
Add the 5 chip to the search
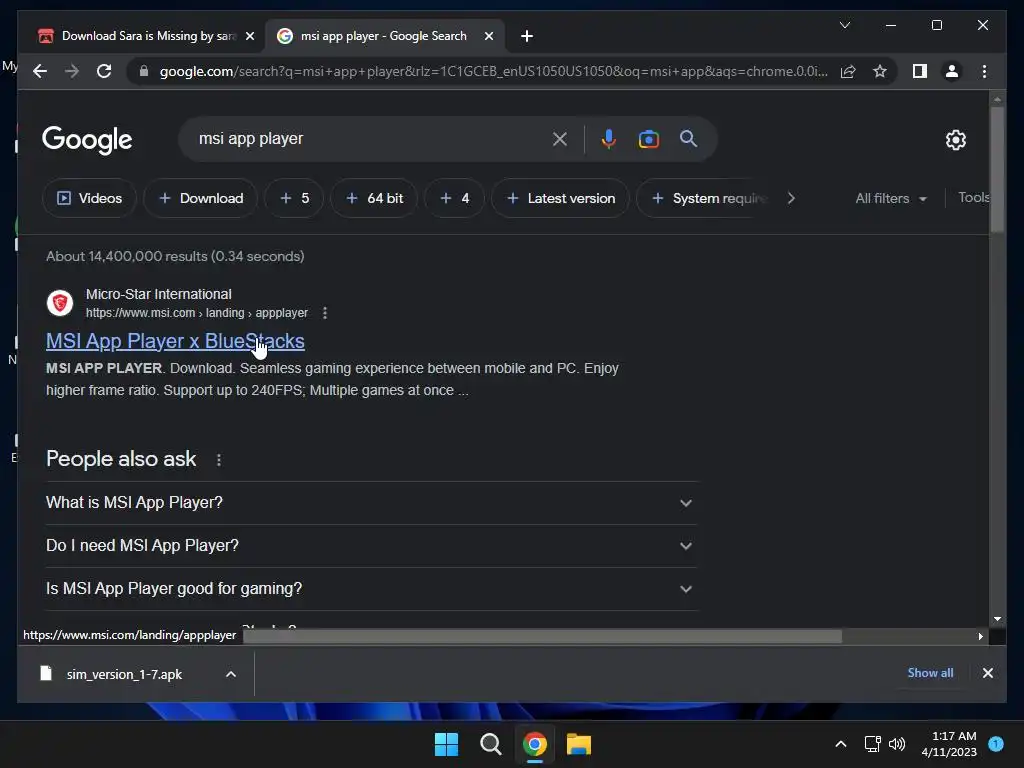coord(294,198)
